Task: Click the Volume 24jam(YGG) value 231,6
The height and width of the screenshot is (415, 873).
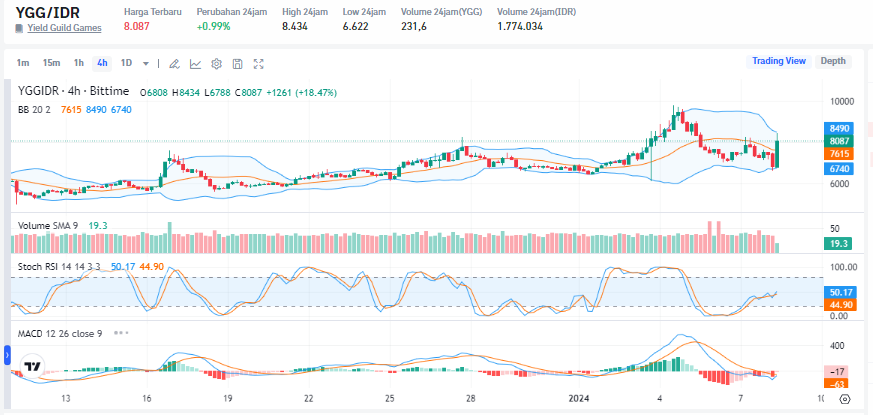Action: pyautogui.click(x=414, y=26)
